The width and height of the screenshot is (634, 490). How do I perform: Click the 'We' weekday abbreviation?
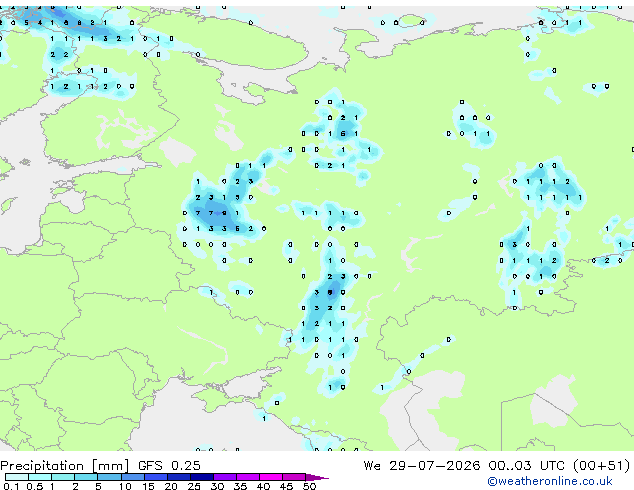coord(372,466)
